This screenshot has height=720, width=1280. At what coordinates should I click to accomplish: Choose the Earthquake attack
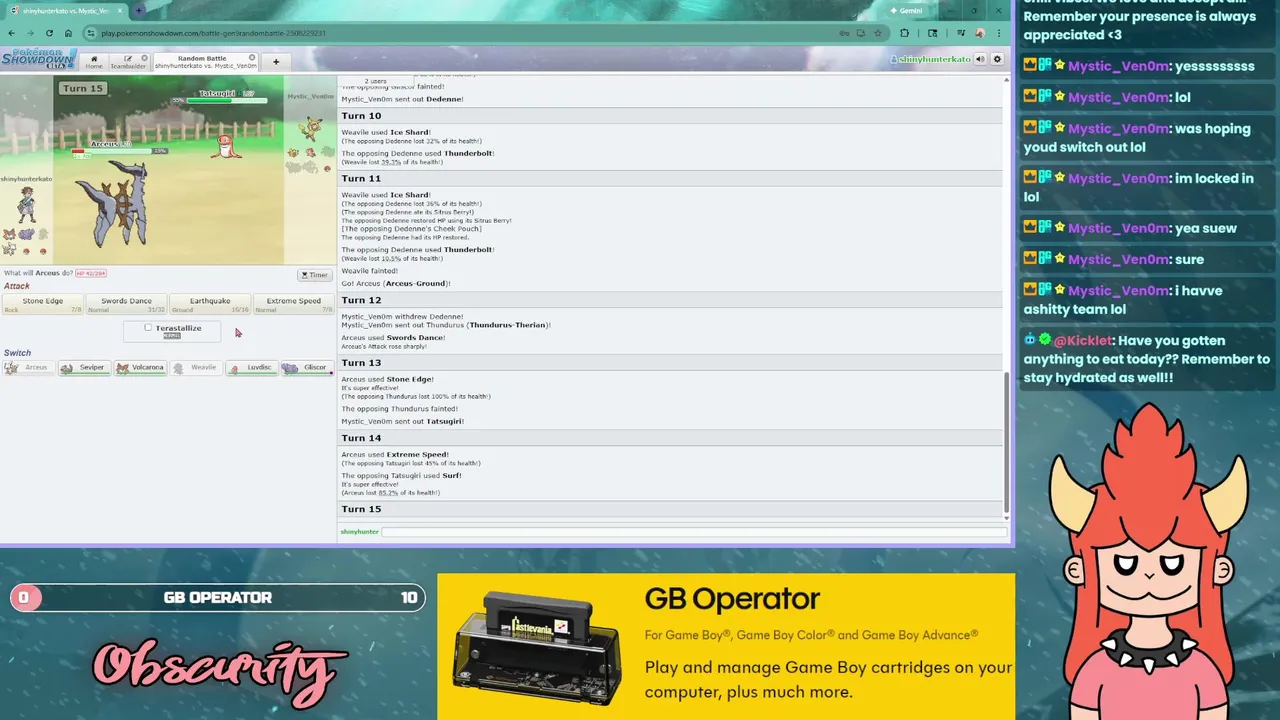[x=210, y=304]
